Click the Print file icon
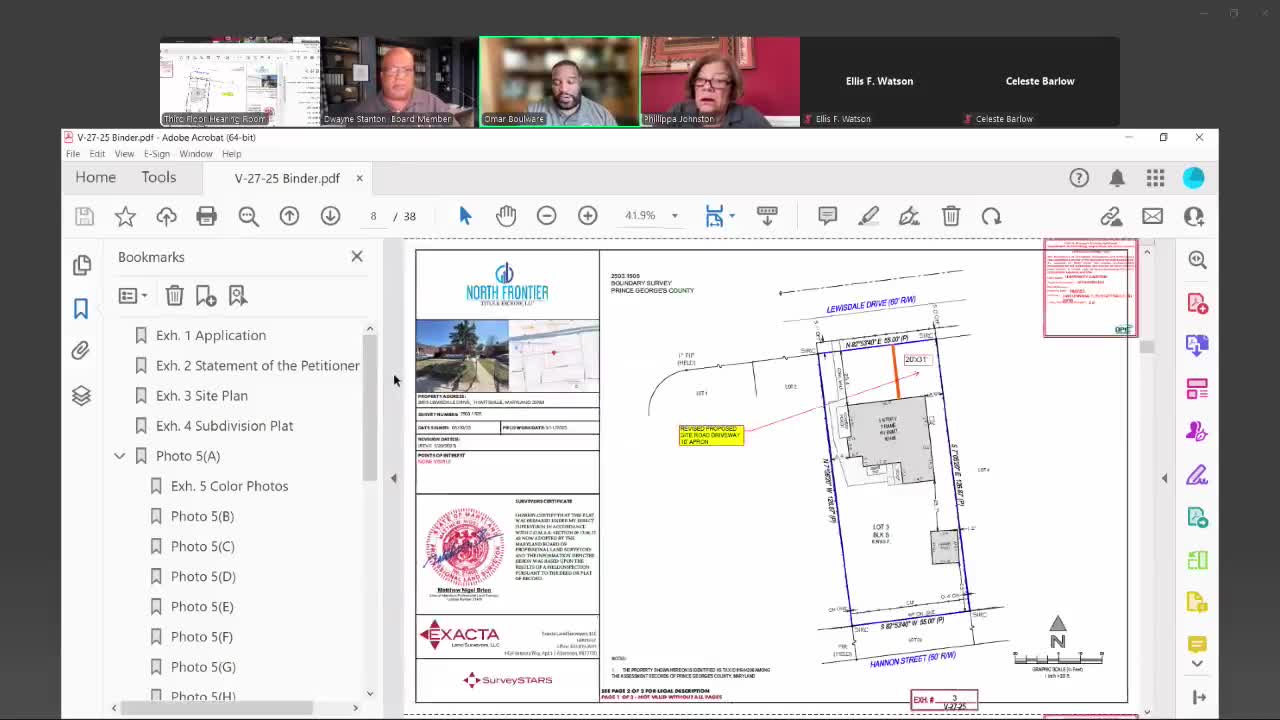 206,216
